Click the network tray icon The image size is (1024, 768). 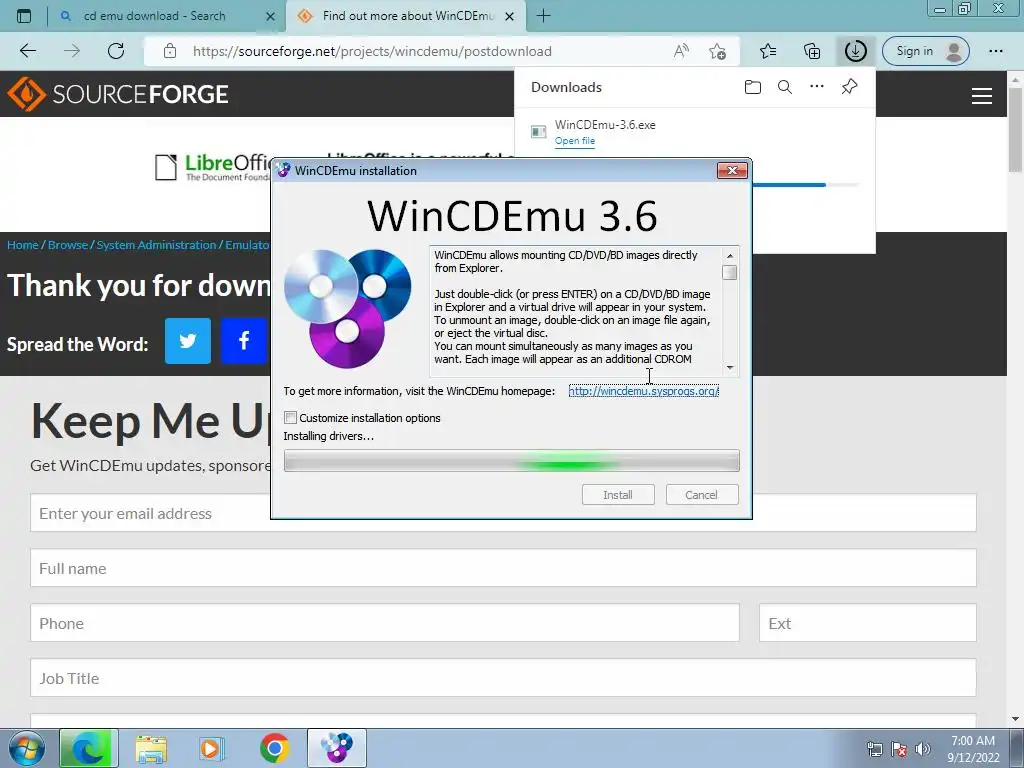click(874, 749)
